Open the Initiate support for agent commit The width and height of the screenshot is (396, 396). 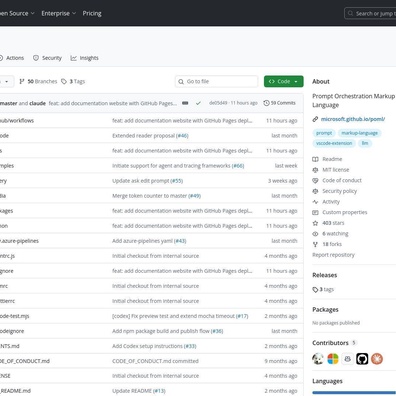(171, 166)
